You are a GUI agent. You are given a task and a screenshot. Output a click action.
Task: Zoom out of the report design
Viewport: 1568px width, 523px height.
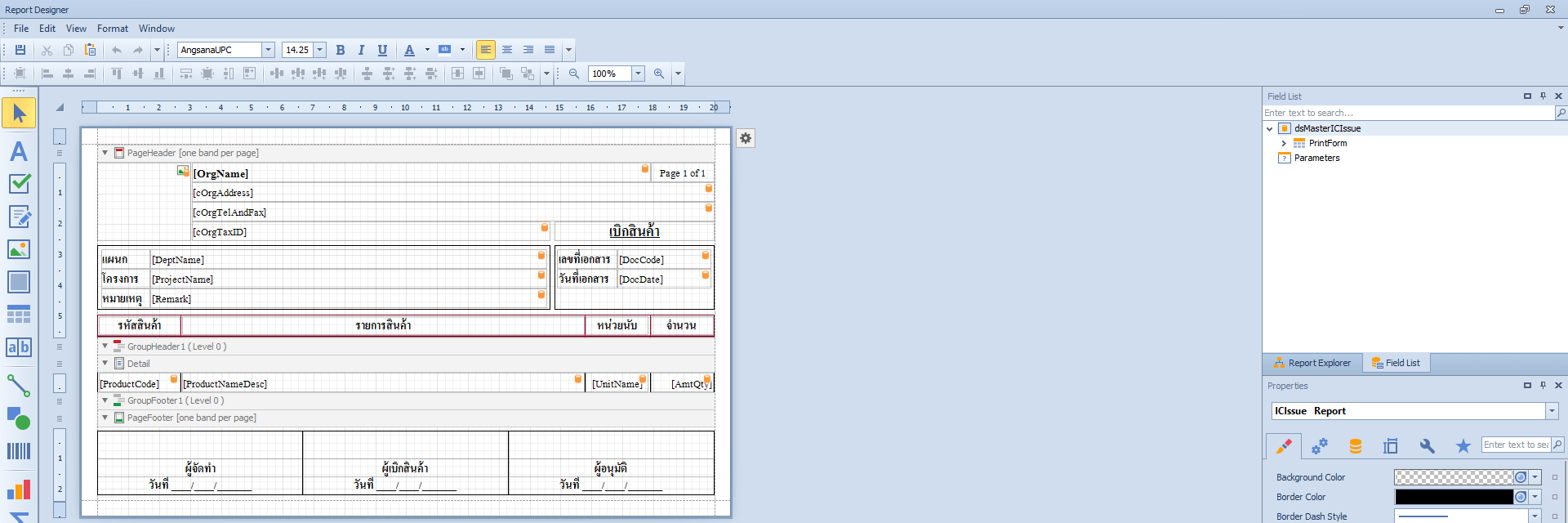tap(574, 74)
